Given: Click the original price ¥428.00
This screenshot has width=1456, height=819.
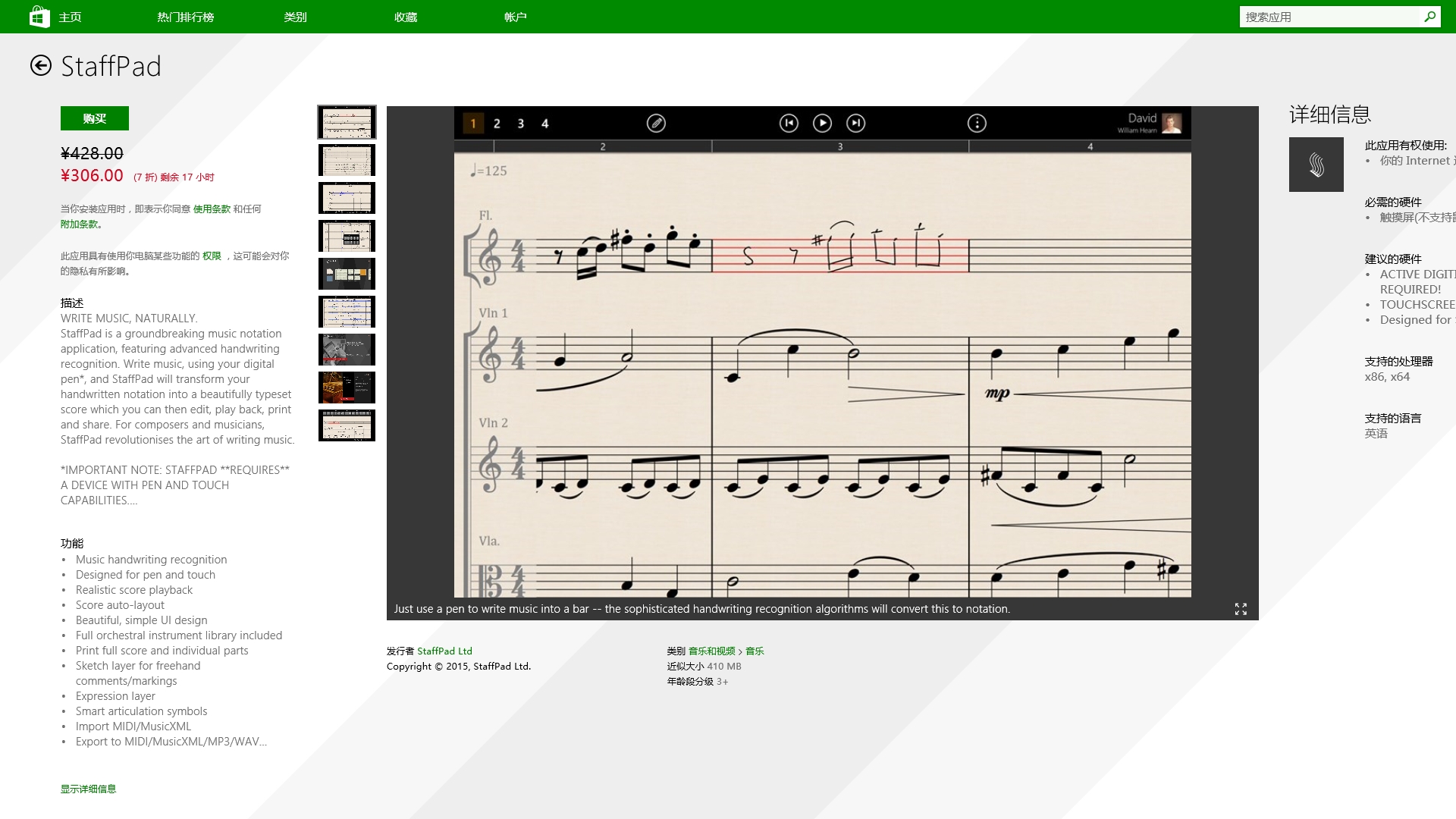Looking at the screenshot, I should pos(92,153).
